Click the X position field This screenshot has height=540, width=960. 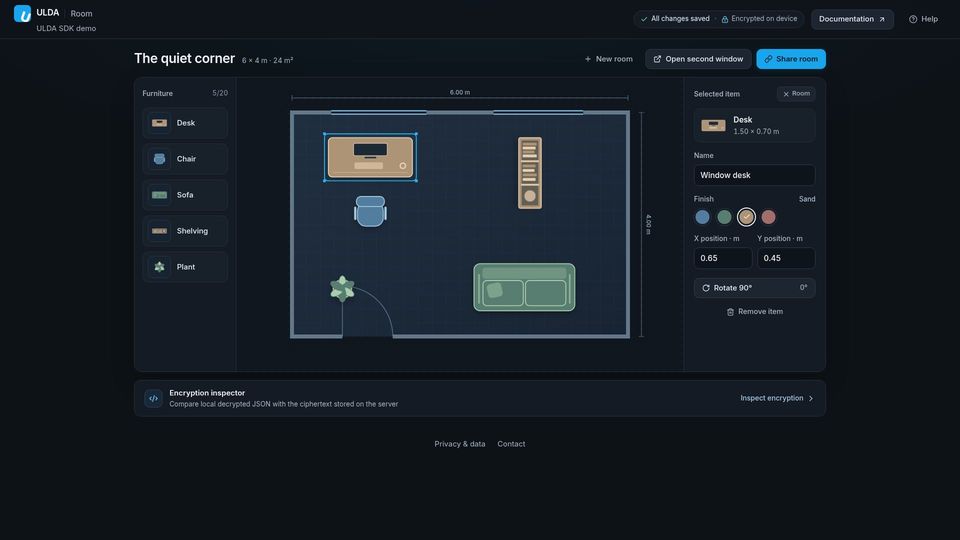722,258
